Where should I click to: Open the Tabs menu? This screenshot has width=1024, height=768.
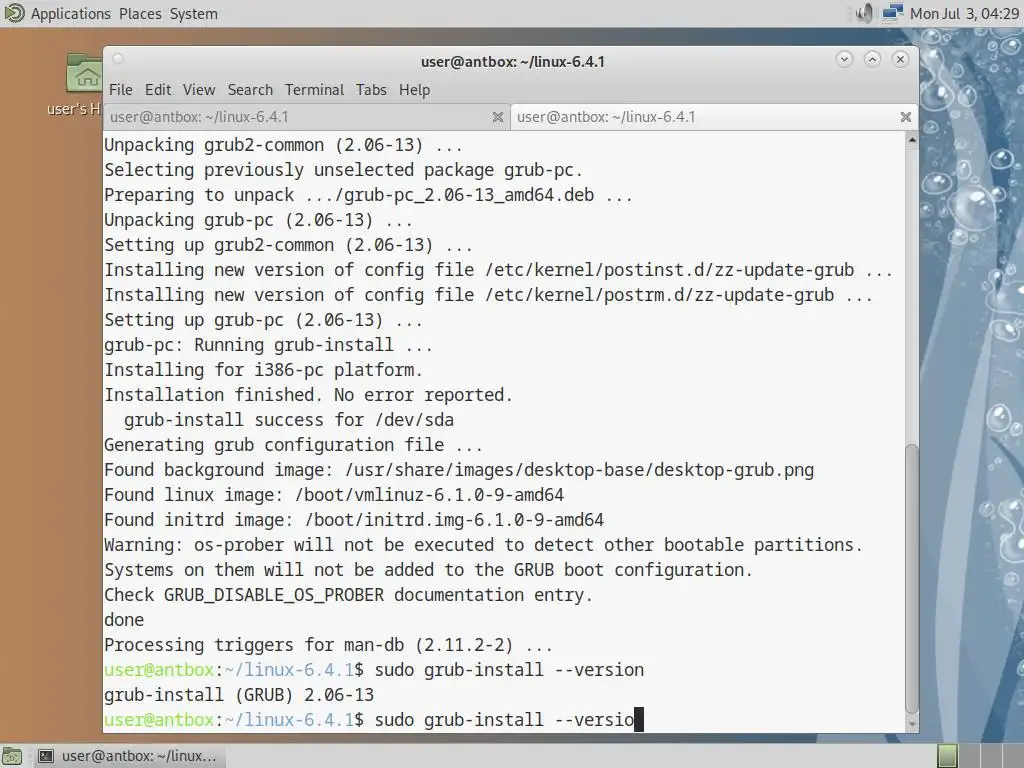point(371,89)
